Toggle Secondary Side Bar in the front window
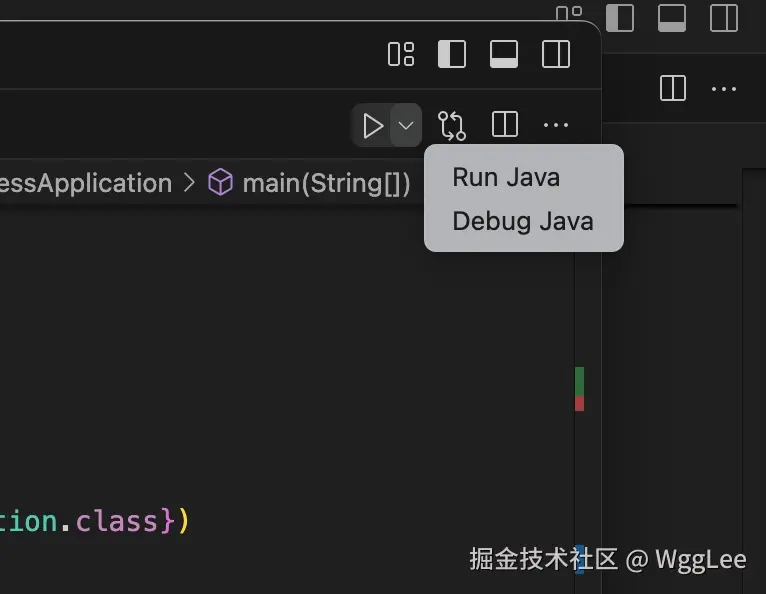 point(555,54)
